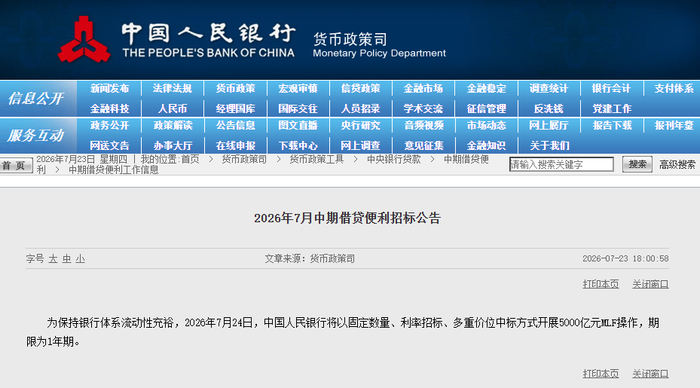
Task: Navigate to 市场动态
Action: point(486,125)
